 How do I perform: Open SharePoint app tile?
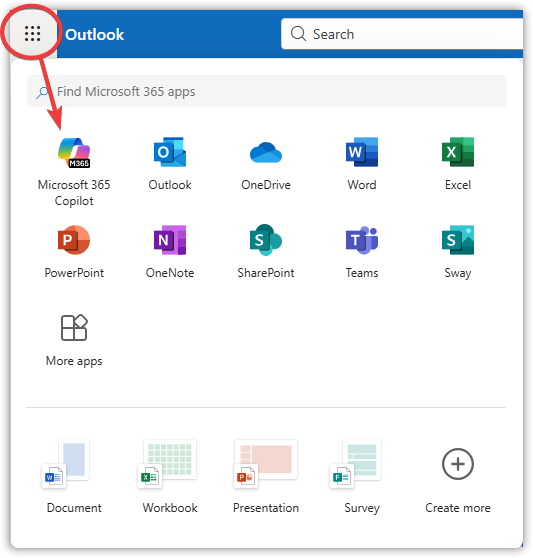[266, 252]
